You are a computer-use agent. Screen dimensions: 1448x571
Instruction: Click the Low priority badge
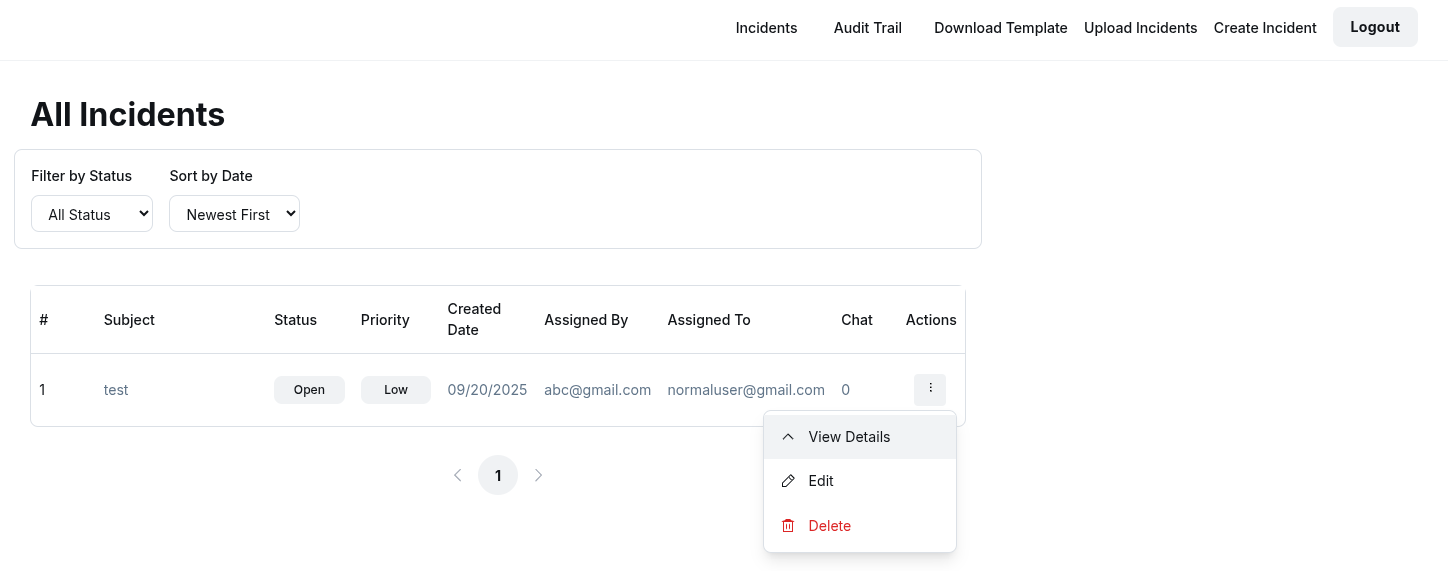(396, 390)
